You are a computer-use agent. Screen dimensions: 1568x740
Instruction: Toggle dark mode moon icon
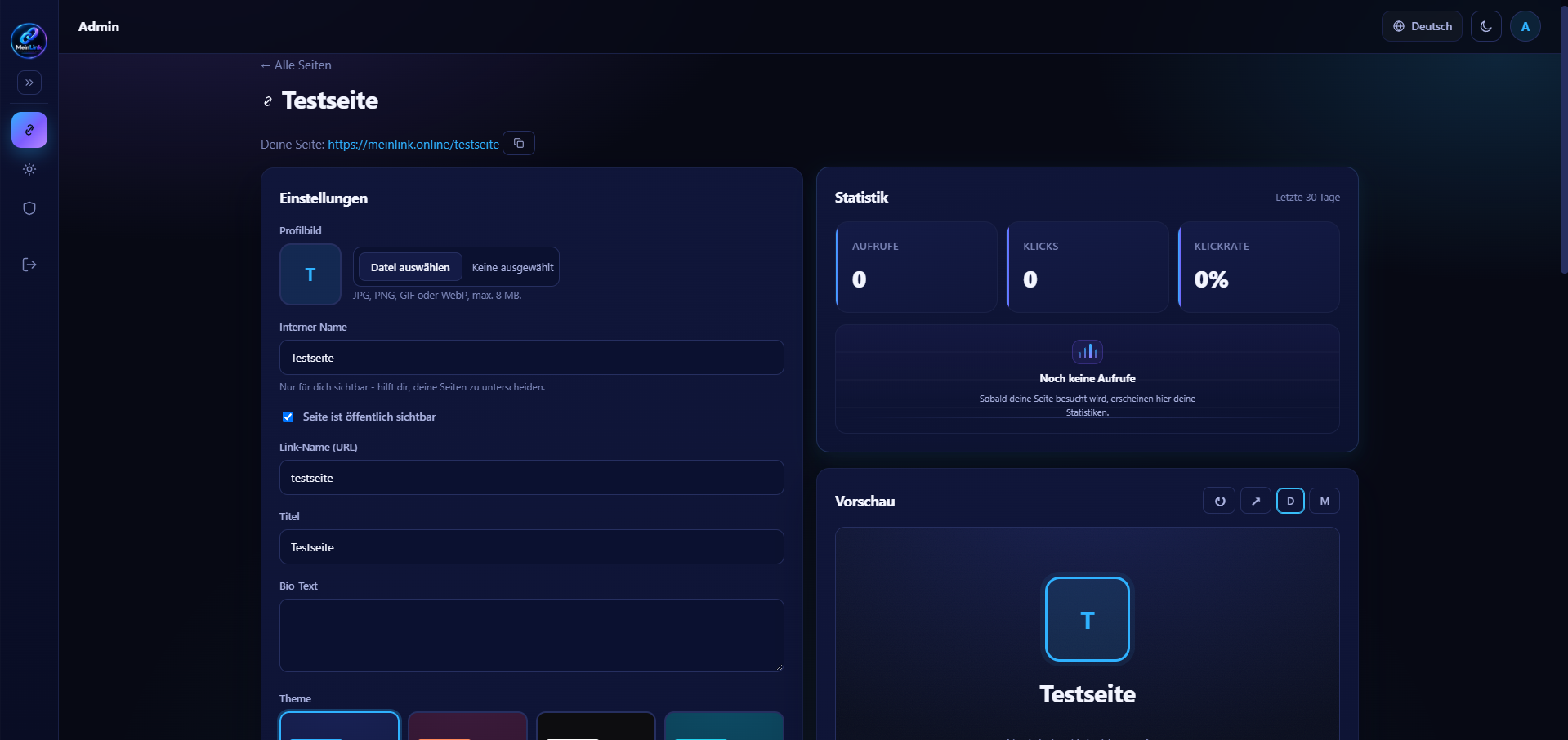pos(1486,26)
